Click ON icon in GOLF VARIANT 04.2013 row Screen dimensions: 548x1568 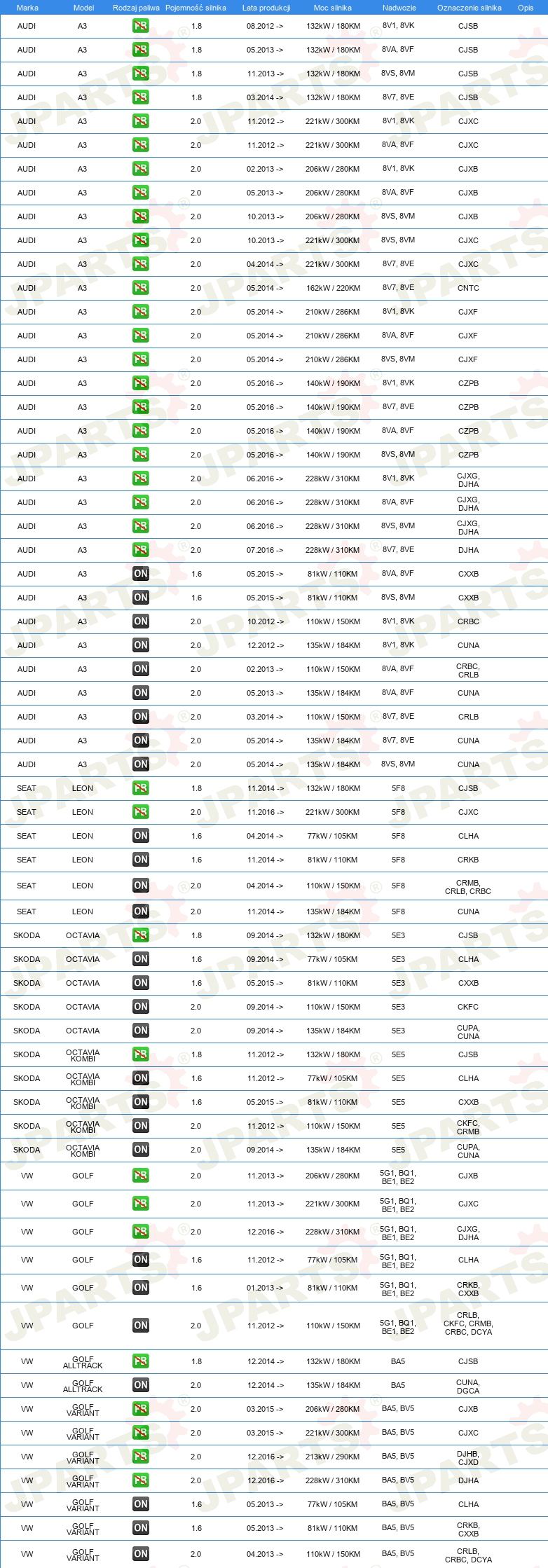pos(140,1554)
